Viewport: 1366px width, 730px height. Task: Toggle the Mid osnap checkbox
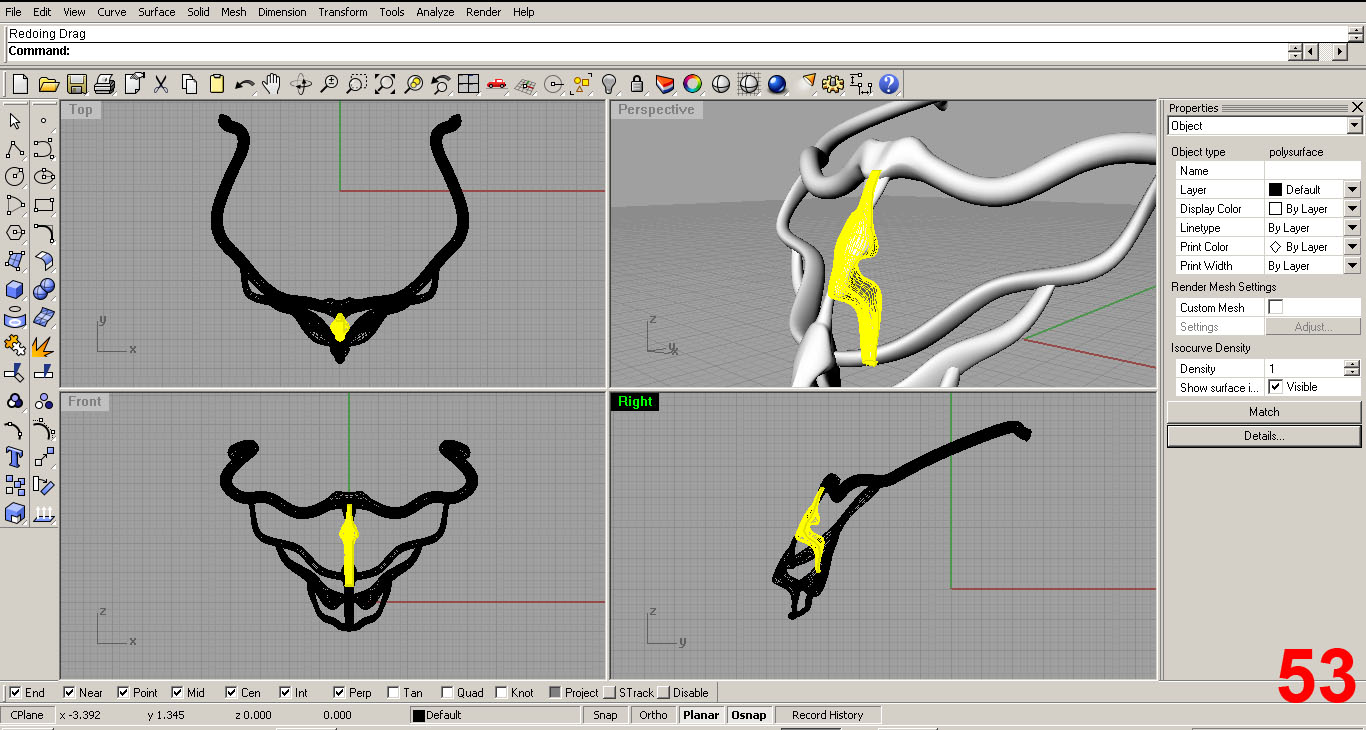(177, 692)
